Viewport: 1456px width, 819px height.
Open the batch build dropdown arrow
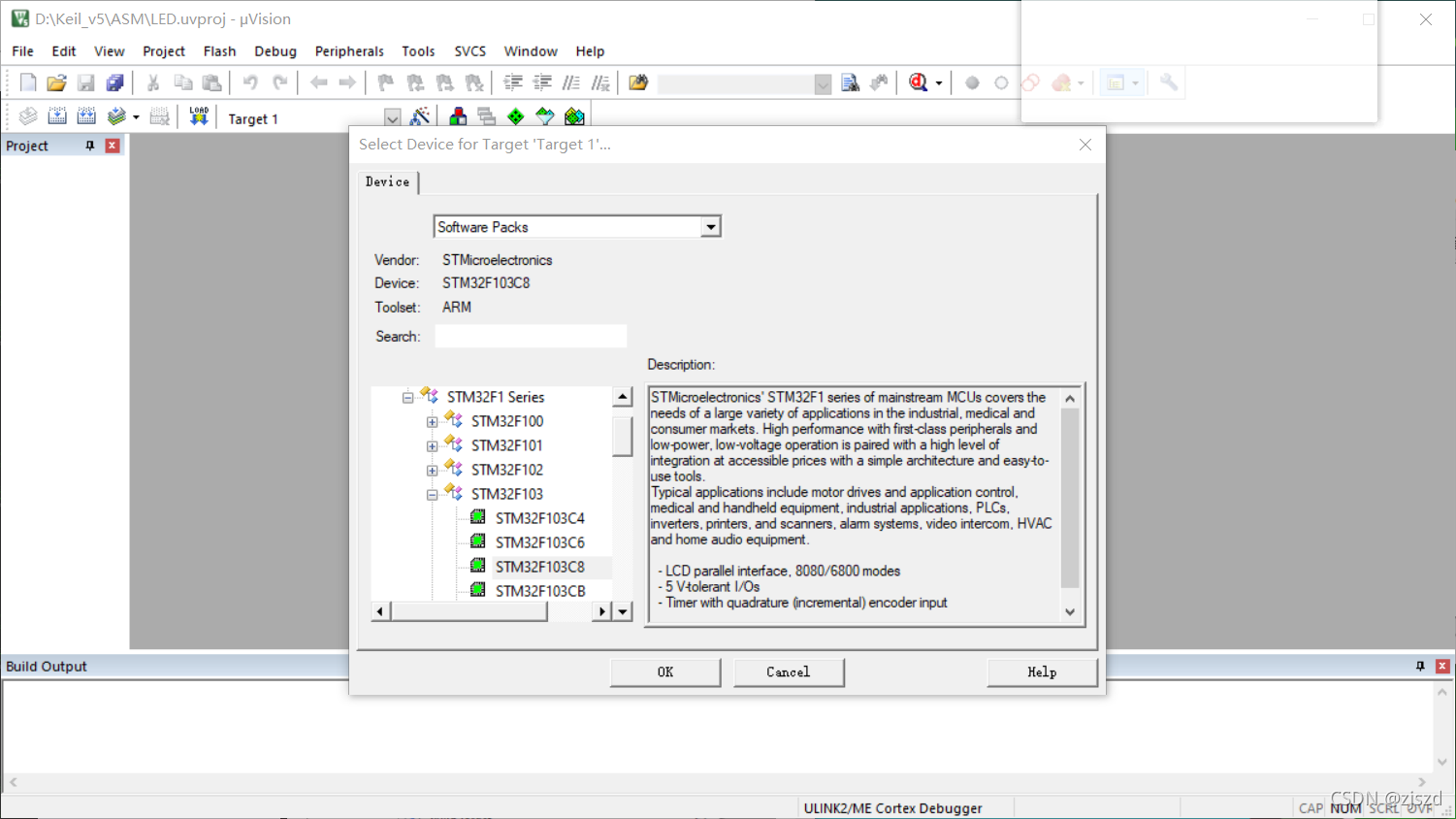136,117
